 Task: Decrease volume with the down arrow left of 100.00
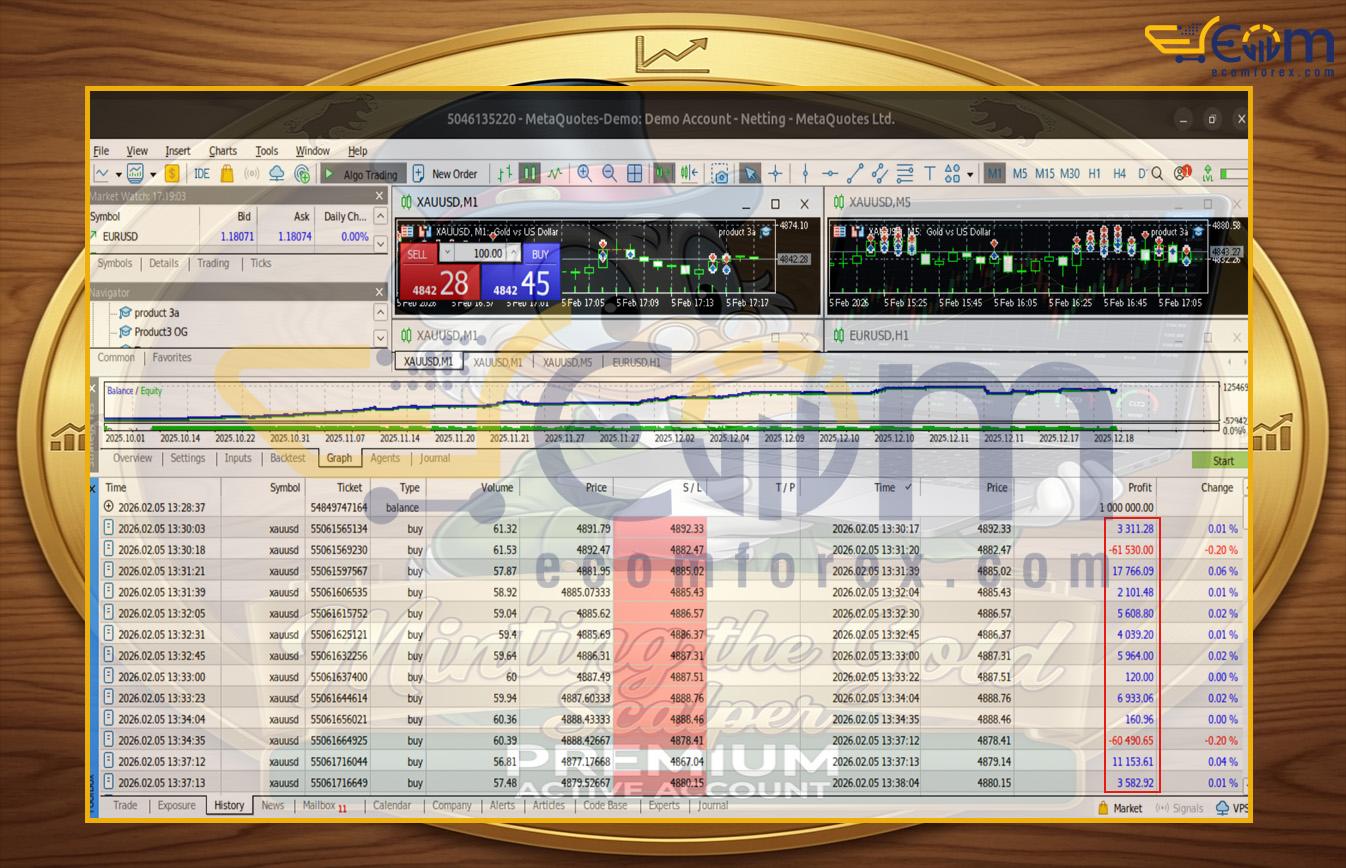click(x=447, y=254)
